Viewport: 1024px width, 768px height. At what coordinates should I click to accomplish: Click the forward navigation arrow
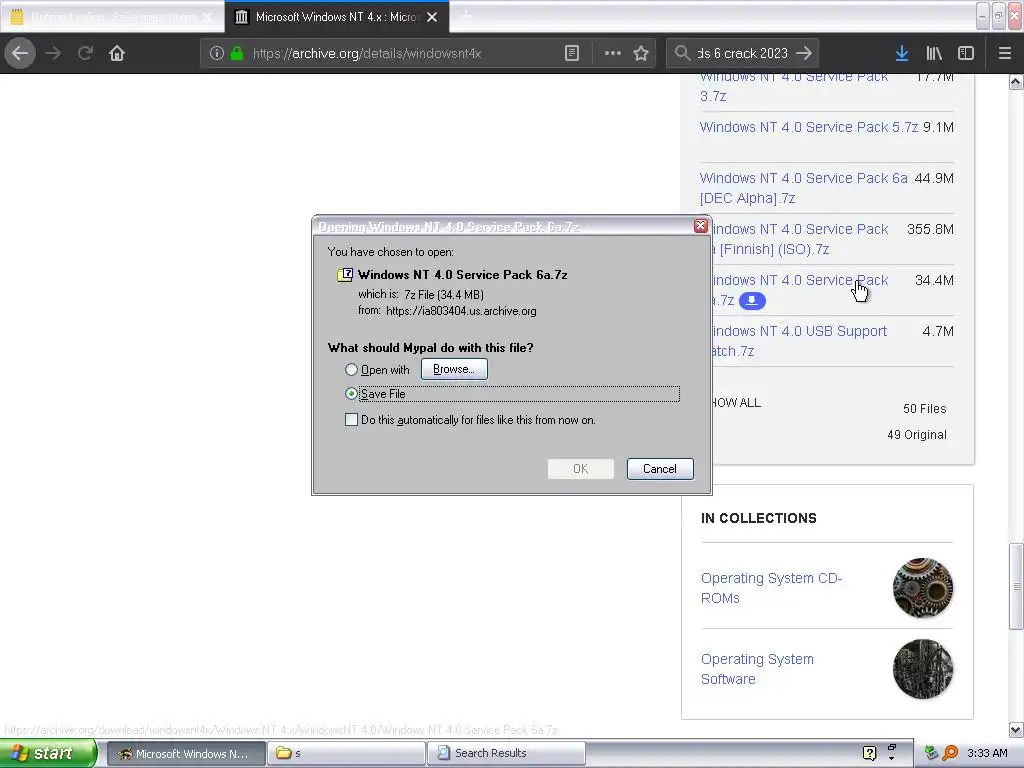[x=54, y=53]
